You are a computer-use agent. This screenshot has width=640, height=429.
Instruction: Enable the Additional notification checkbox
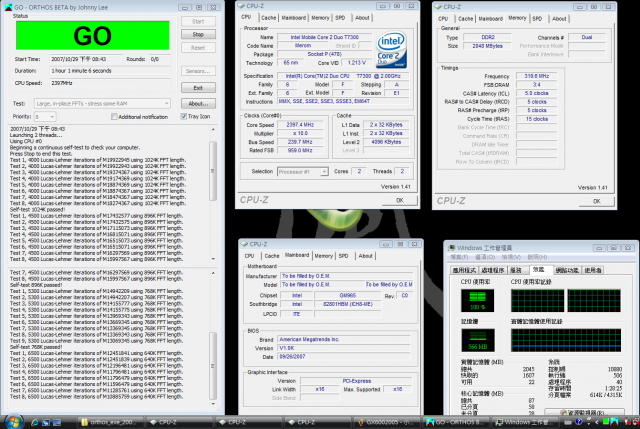pyautogui.click(x=114, y=117)
